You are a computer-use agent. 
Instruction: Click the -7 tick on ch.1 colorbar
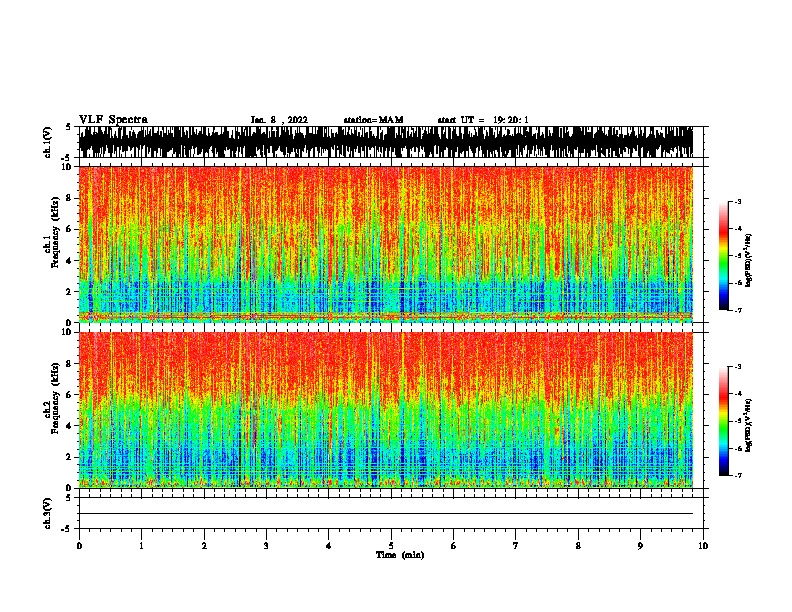tap(738, 310)
